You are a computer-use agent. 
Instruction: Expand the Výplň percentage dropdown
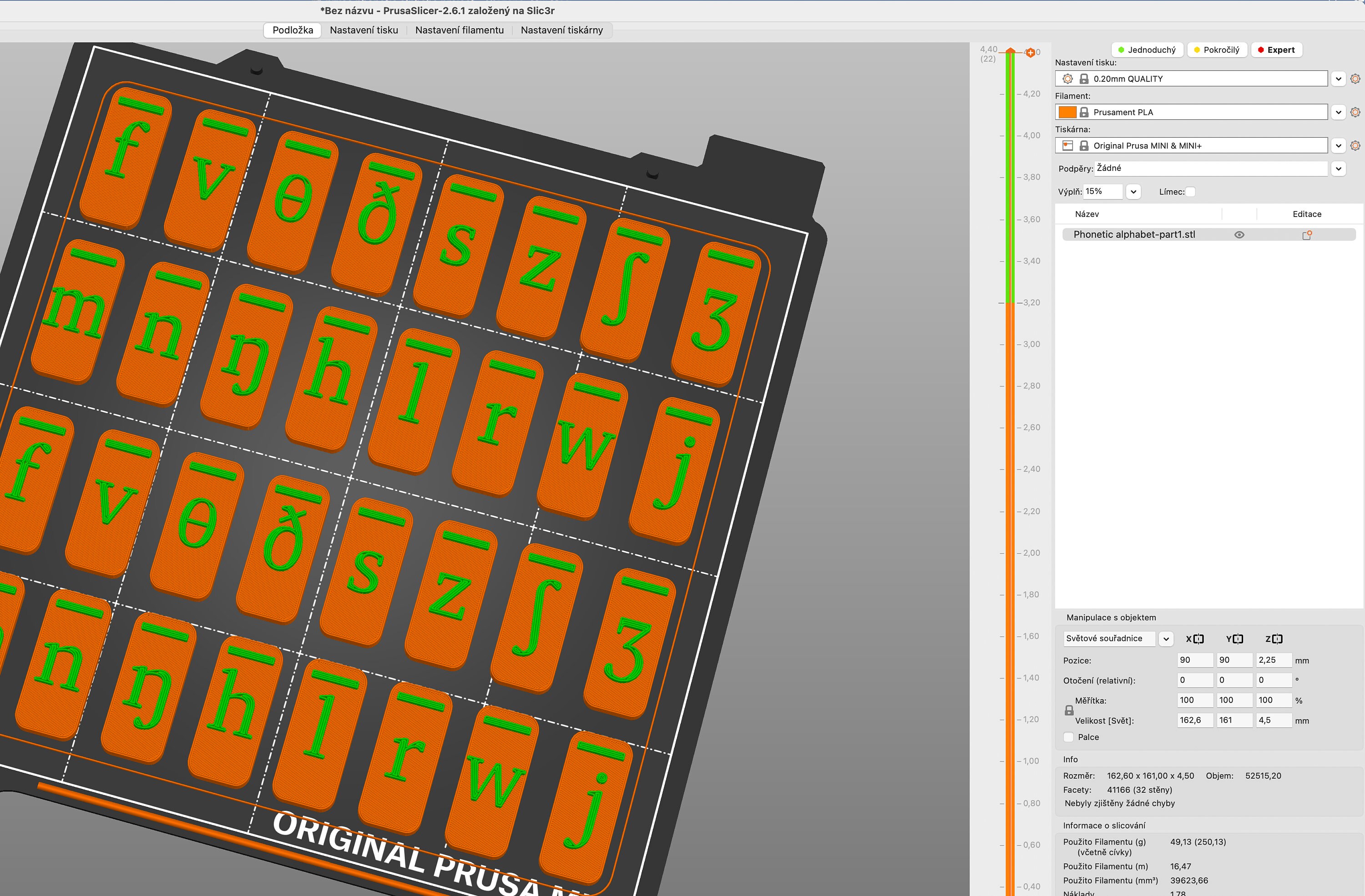pos(1133,191)
